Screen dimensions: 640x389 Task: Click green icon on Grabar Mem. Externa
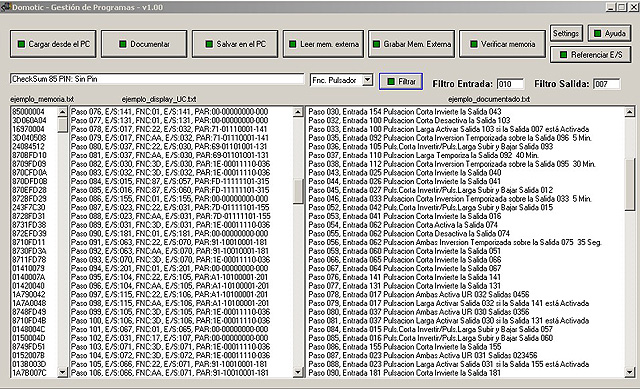point(376,44)
